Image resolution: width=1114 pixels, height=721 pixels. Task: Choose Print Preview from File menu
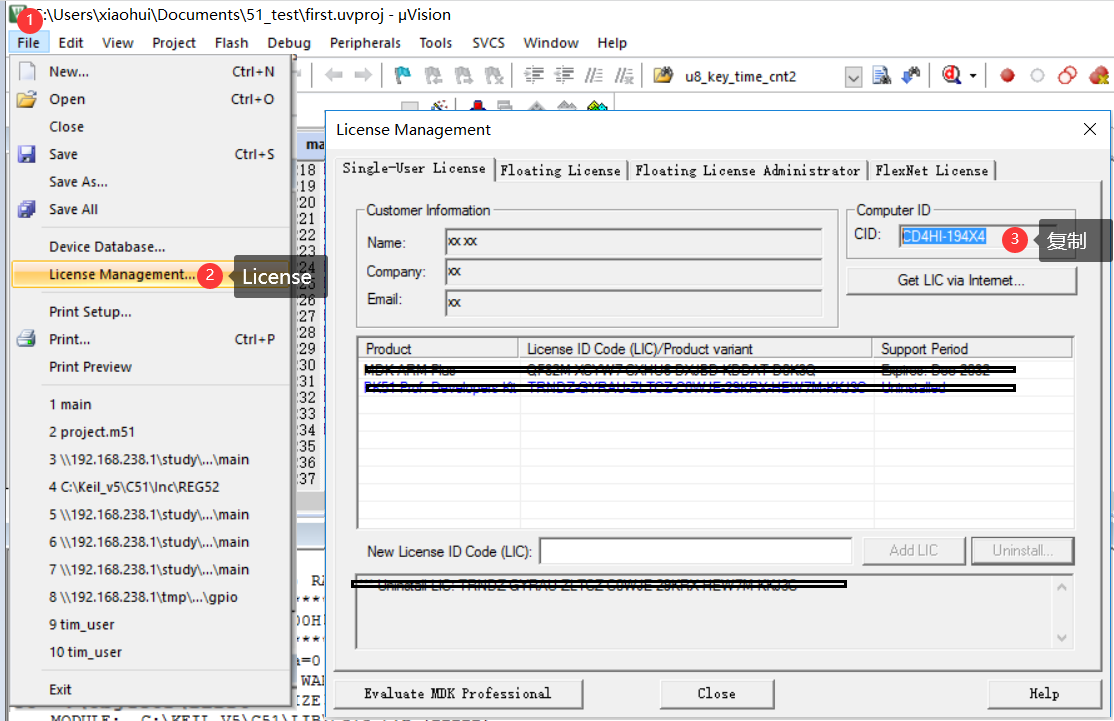coord(151,367)
